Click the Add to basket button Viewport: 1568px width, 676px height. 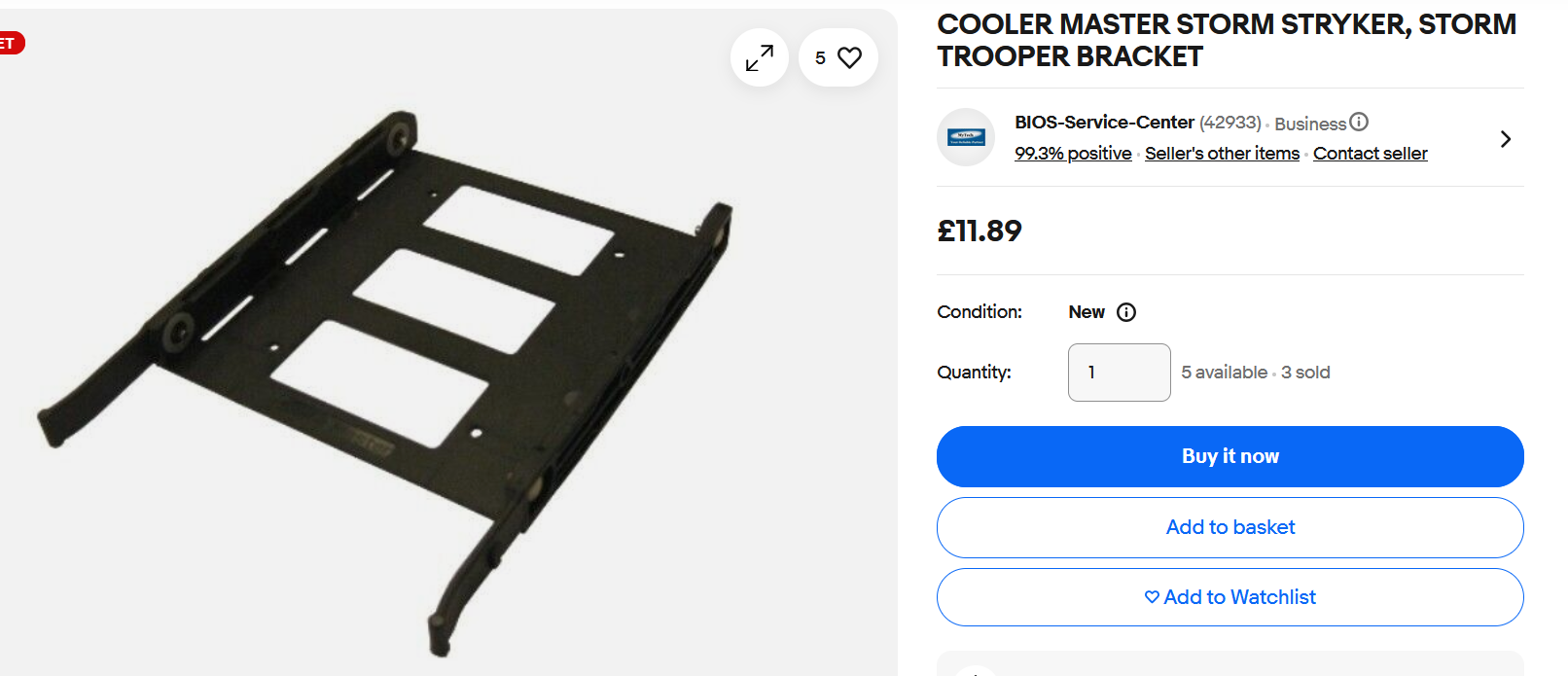(1229, 527)
